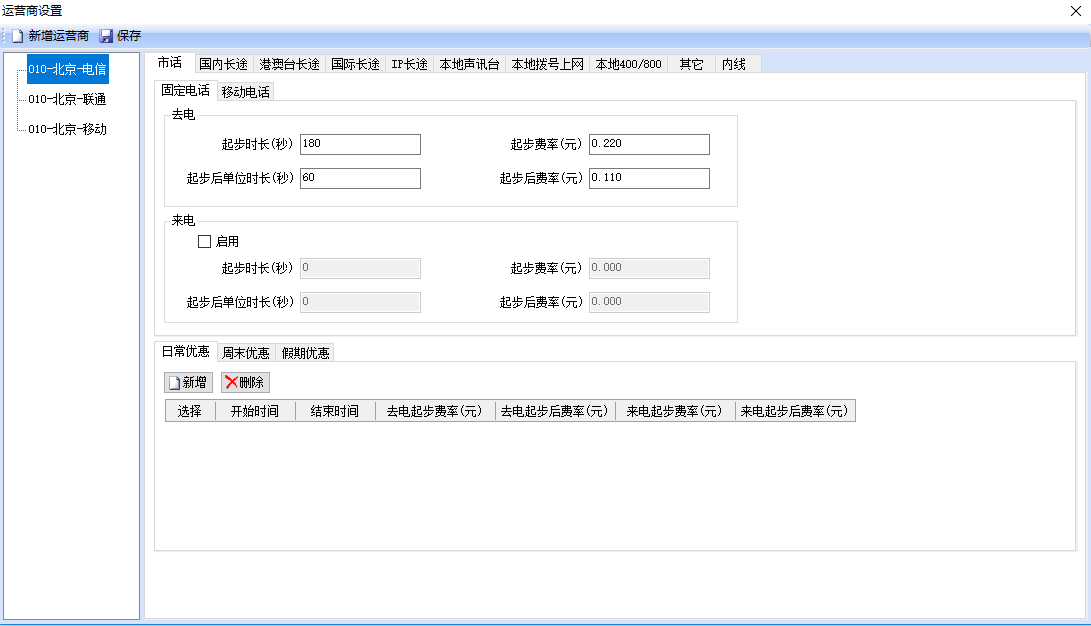The image size is (1091, 626).
Task: Click the red X 删除 button
Action: click(x=245, y=382)
